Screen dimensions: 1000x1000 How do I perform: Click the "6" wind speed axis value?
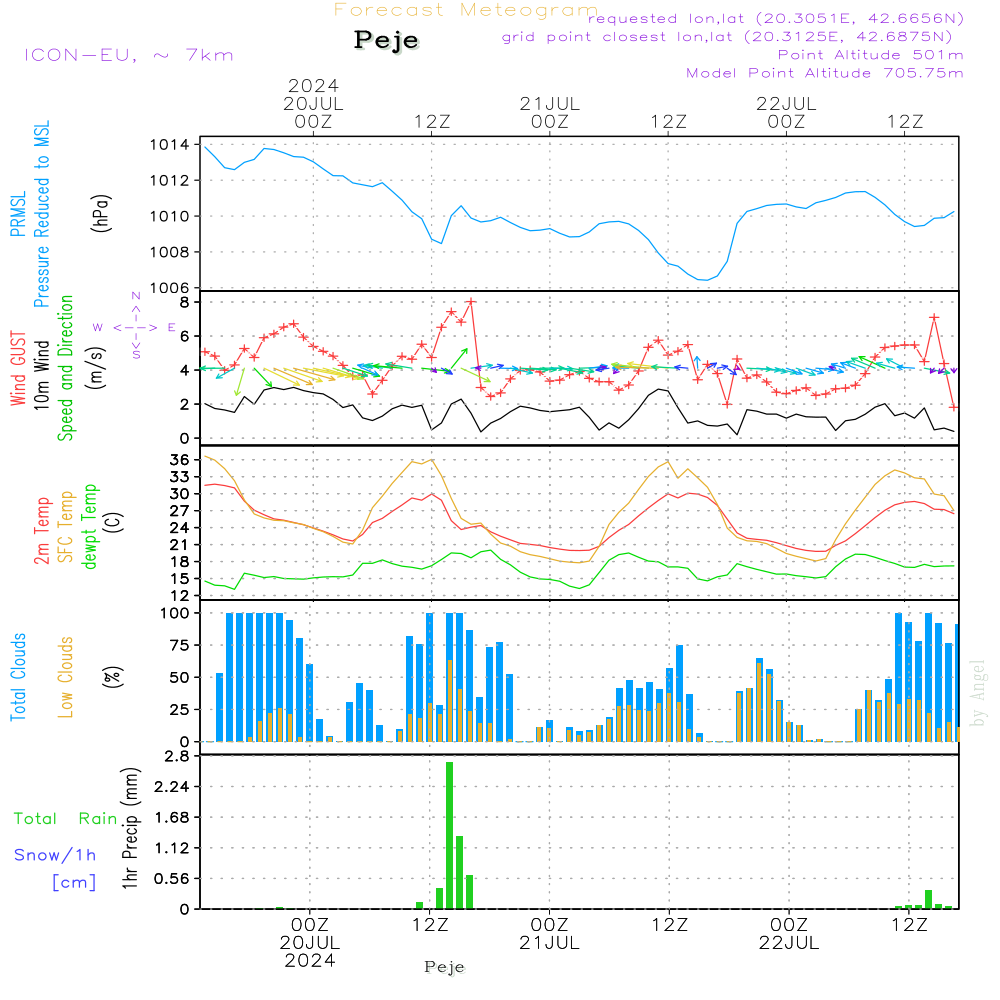[184, 336]
